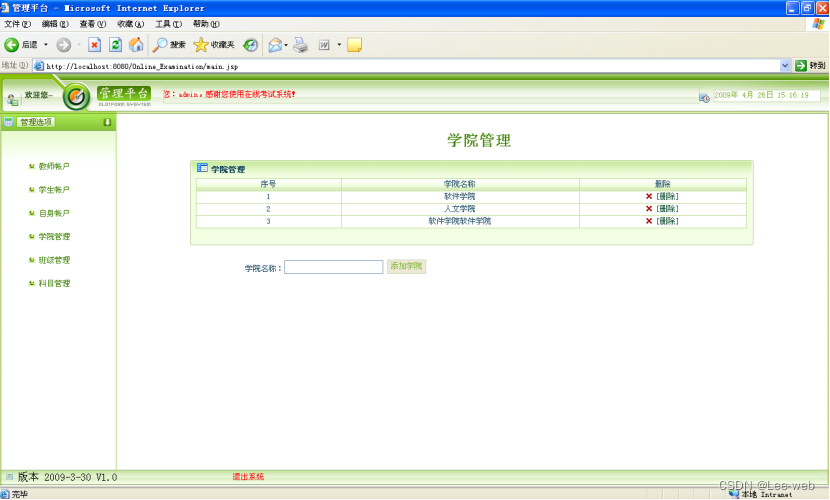Open the 编辑 menu
The width and height of the screenshot is (830, 500).
coord(55,24)
